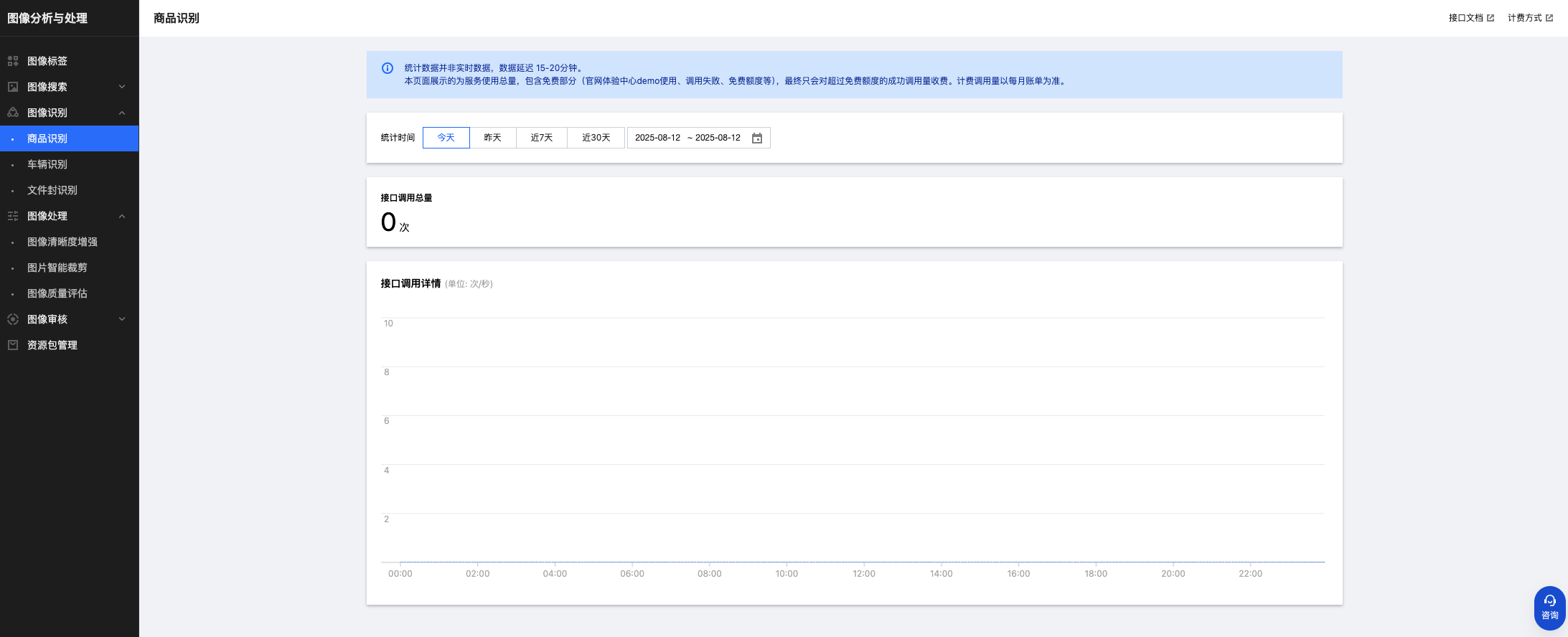Viewport: 1568px width, 637px height.
Task: Click the 图像审核 icon in sidebar
Action: (x=13, y=319)
